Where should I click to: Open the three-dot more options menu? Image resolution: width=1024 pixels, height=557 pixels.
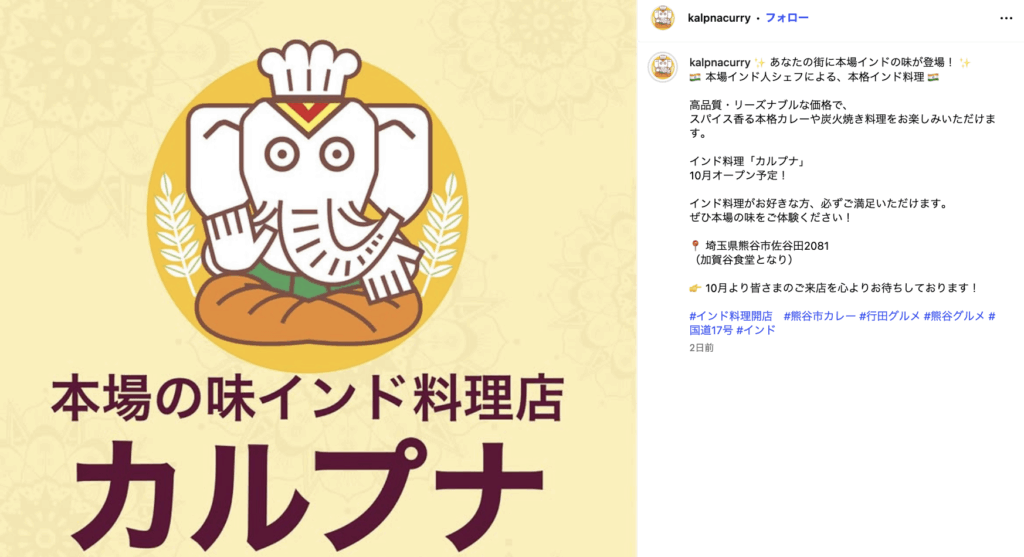click(x=1006, y=18)
